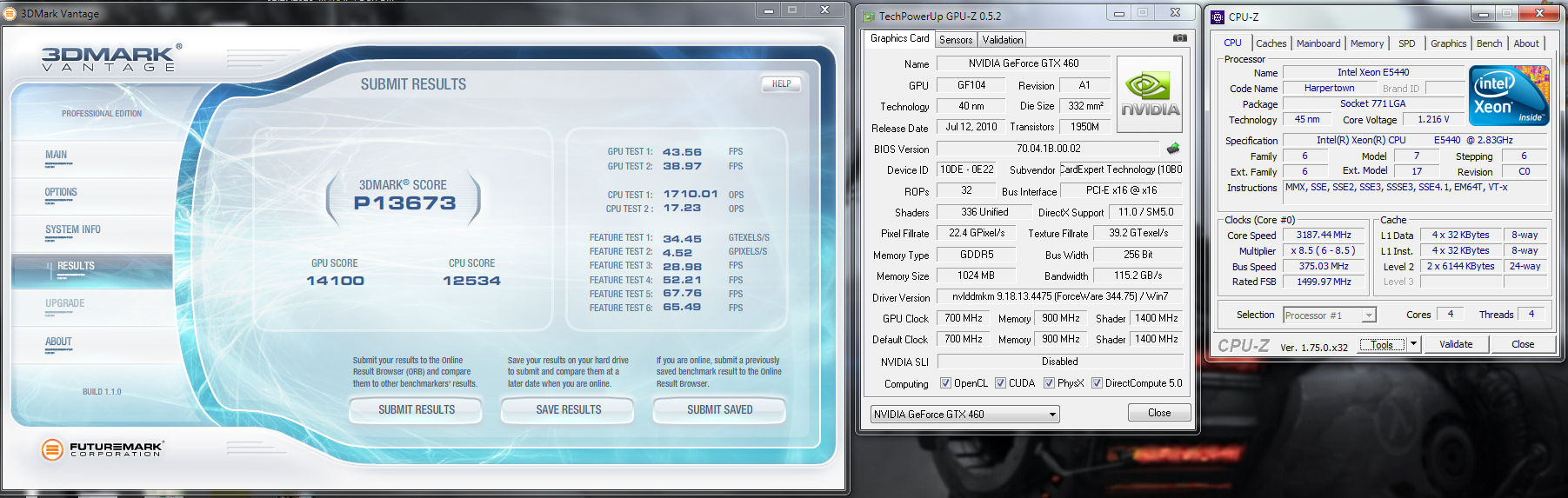Click the NVIDIA logo in GPU-Z
The height and width of the screenshot is (498, 1568).
(x=1150, y=95)
